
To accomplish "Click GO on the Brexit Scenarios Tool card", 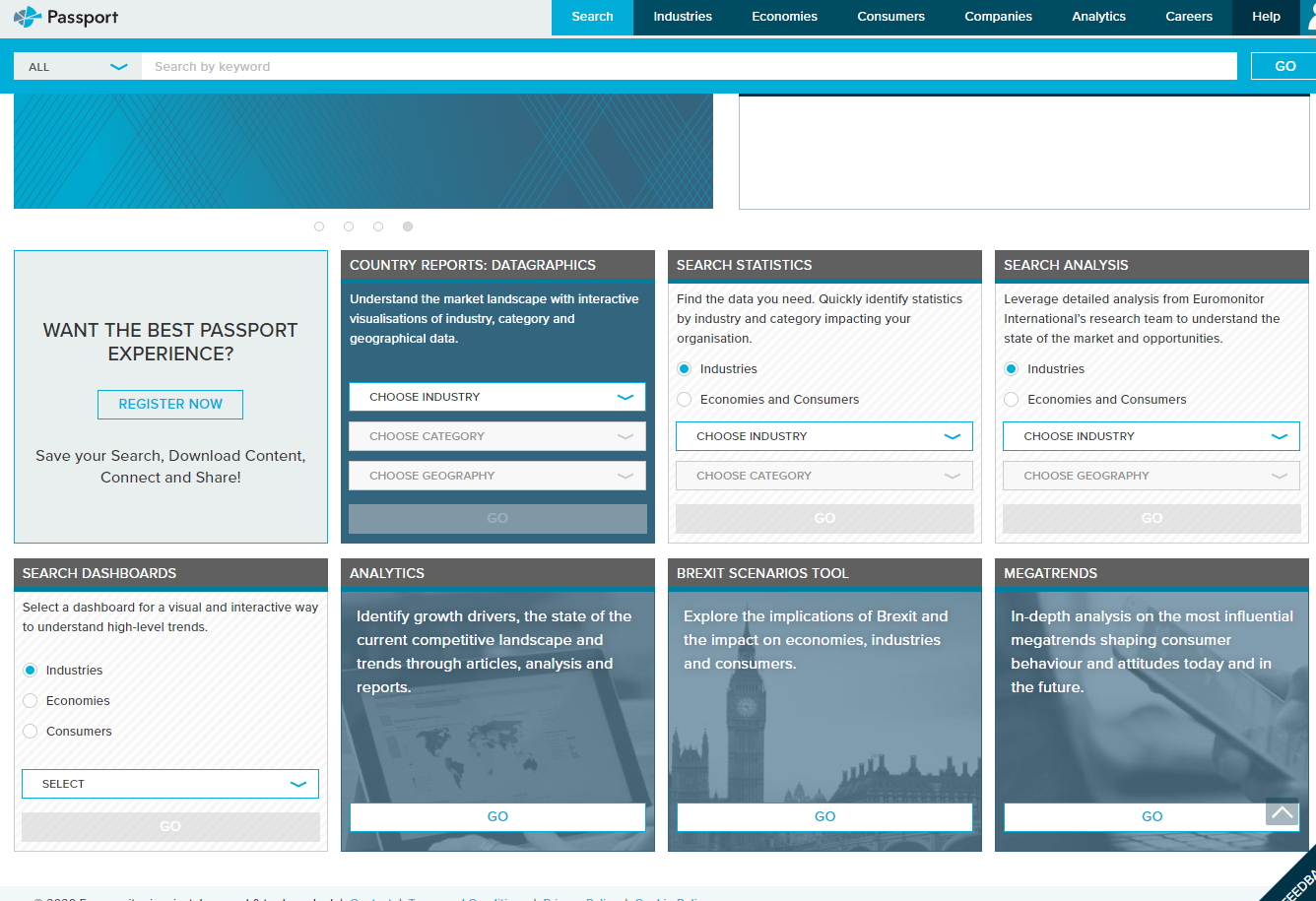I will [824, 817].
